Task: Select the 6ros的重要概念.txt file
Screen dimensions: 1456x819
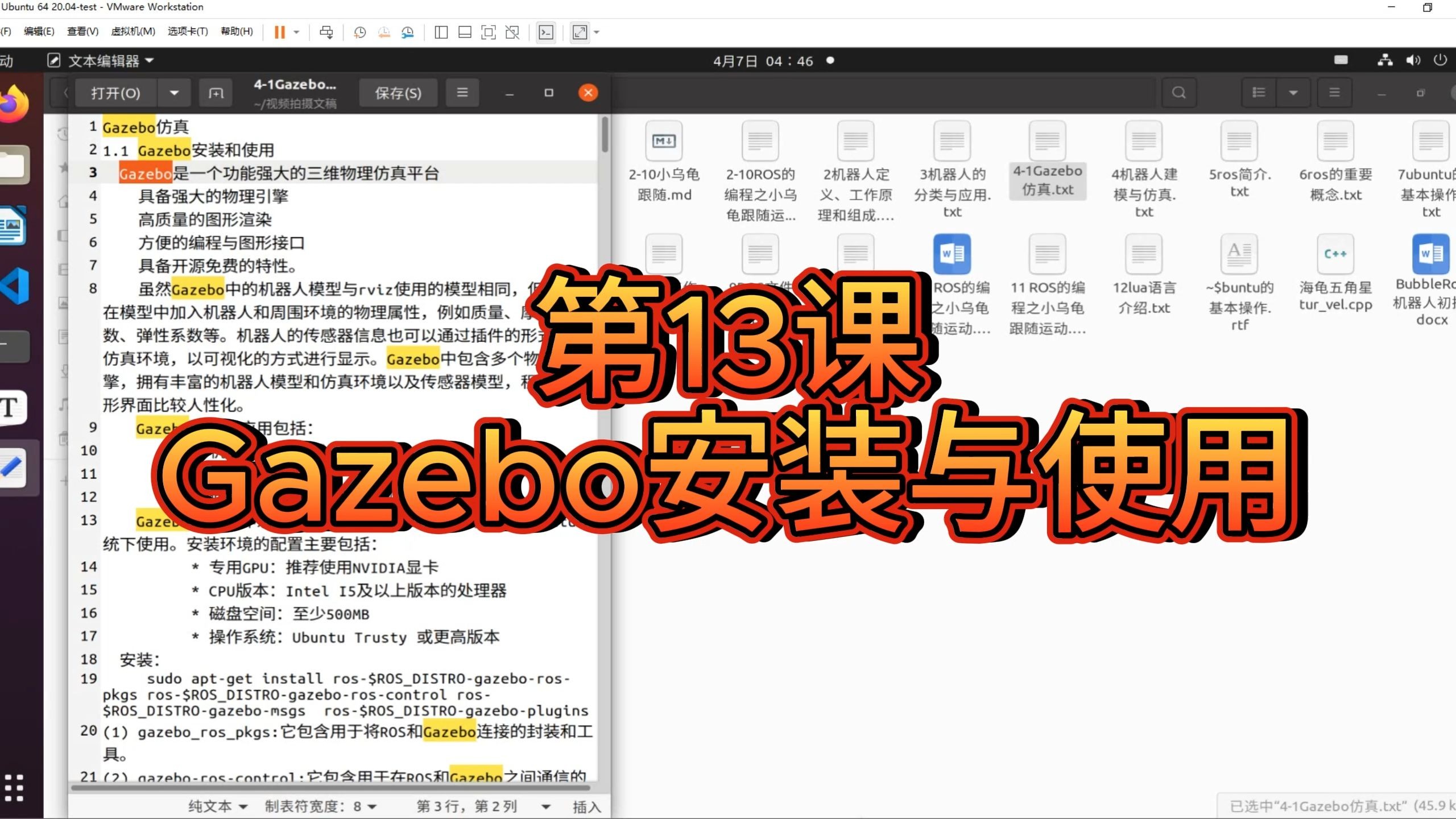Action: tap(1335, 162)
